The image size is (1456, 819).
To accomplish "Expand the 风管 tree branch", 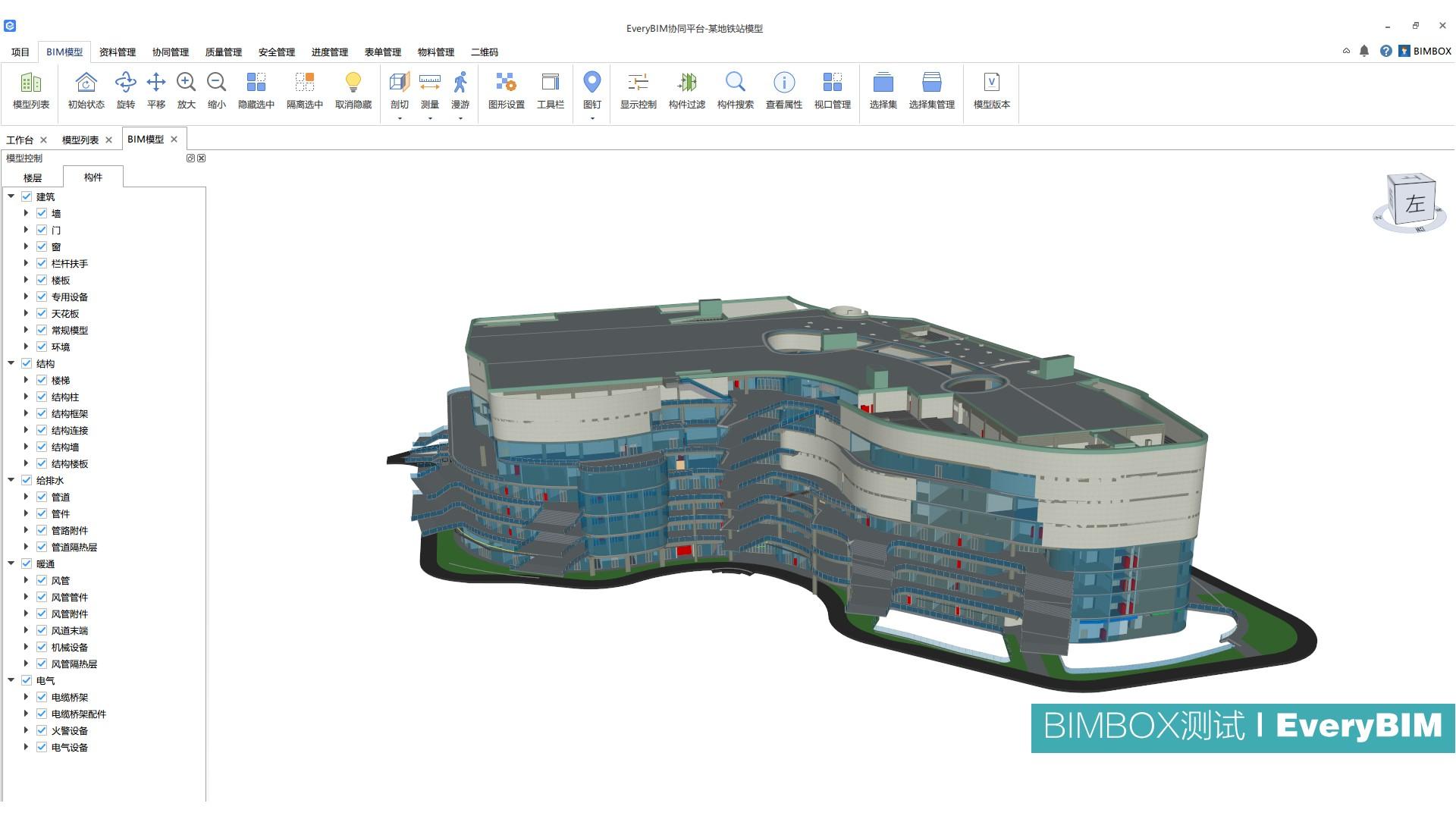I will [27, 580].
